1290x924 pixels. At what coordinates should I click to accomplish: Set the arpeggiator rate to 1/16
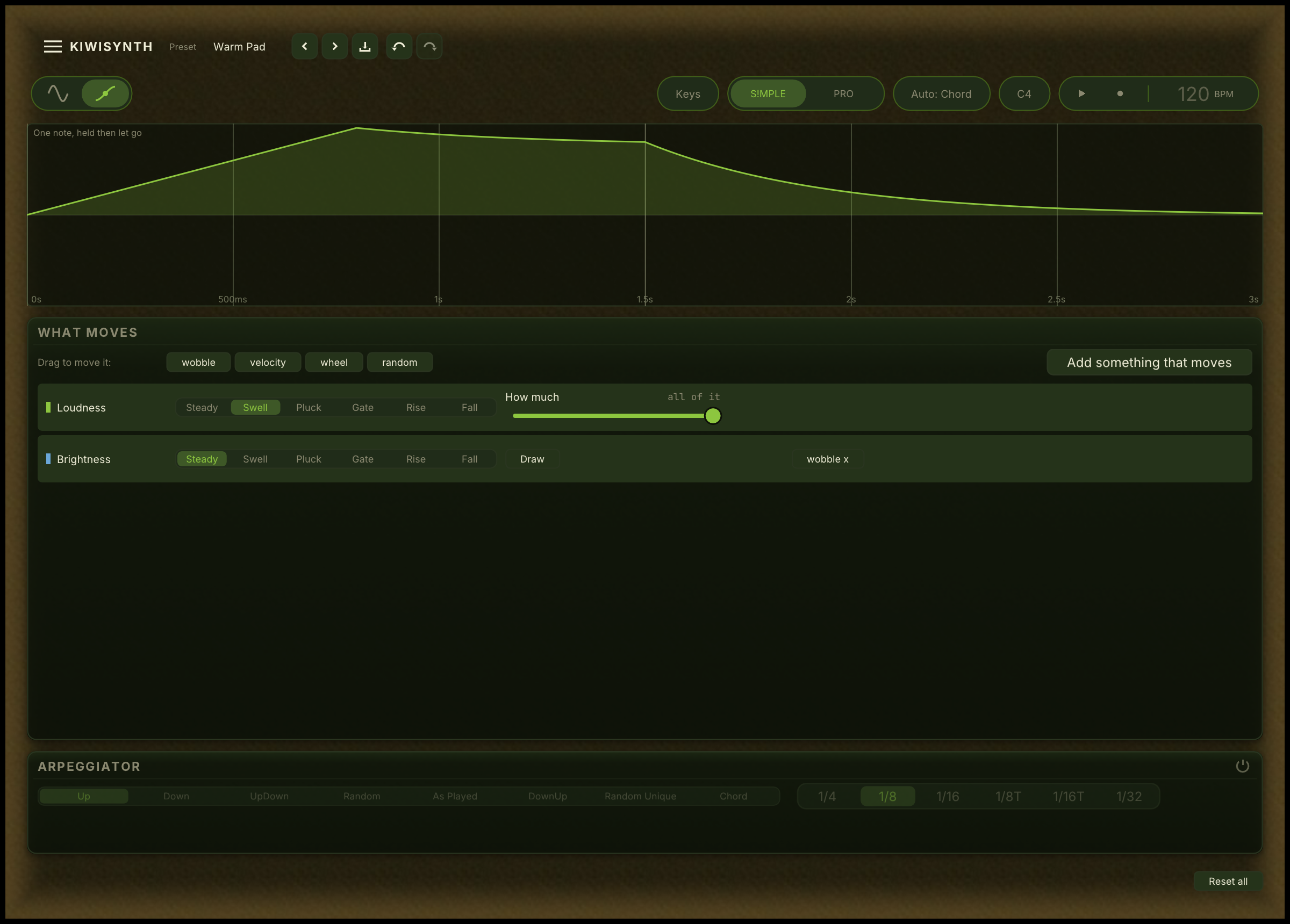tap(948, 796)
